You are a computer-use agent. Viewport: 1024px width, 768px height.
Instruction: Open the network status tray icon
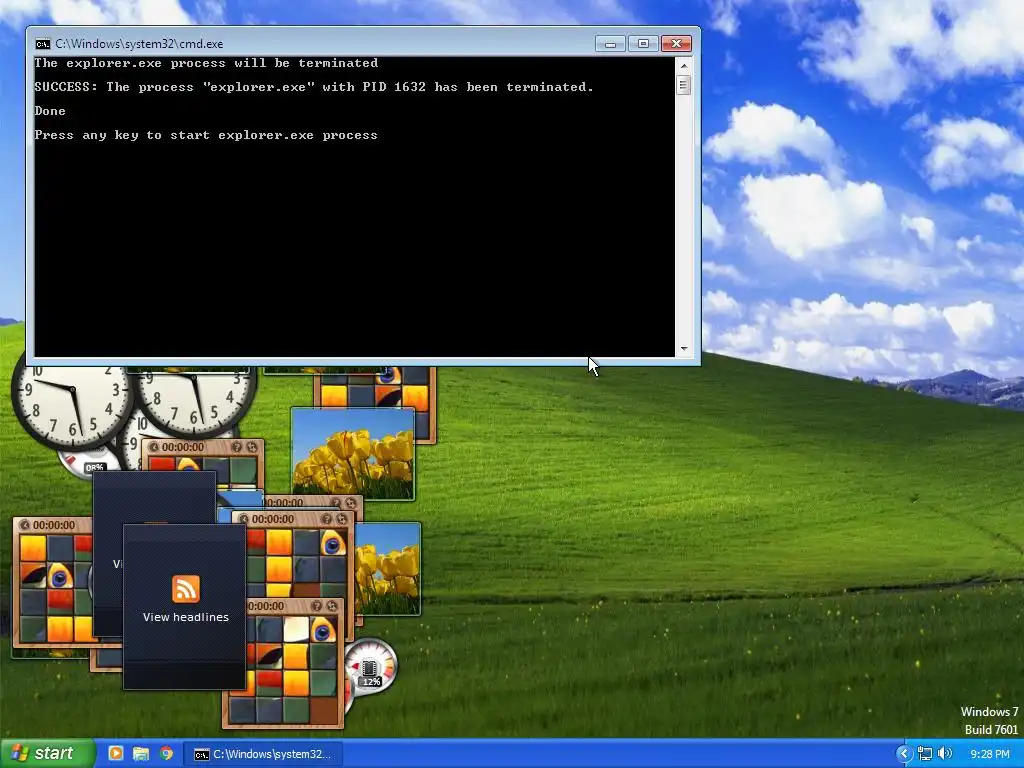coord(925,754)
